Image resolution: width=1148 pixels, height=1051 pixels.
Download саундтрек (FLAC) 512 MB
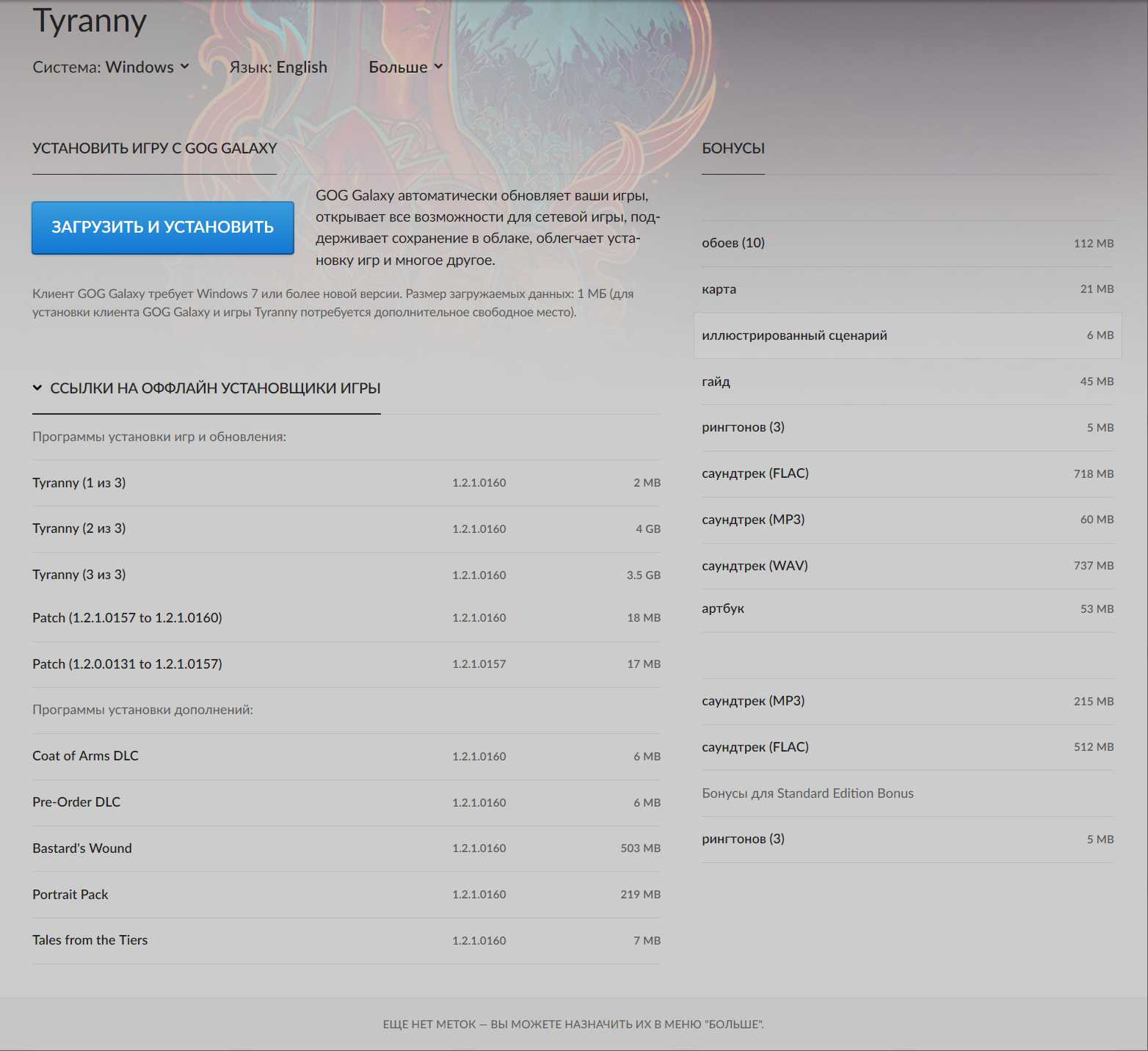908,747
